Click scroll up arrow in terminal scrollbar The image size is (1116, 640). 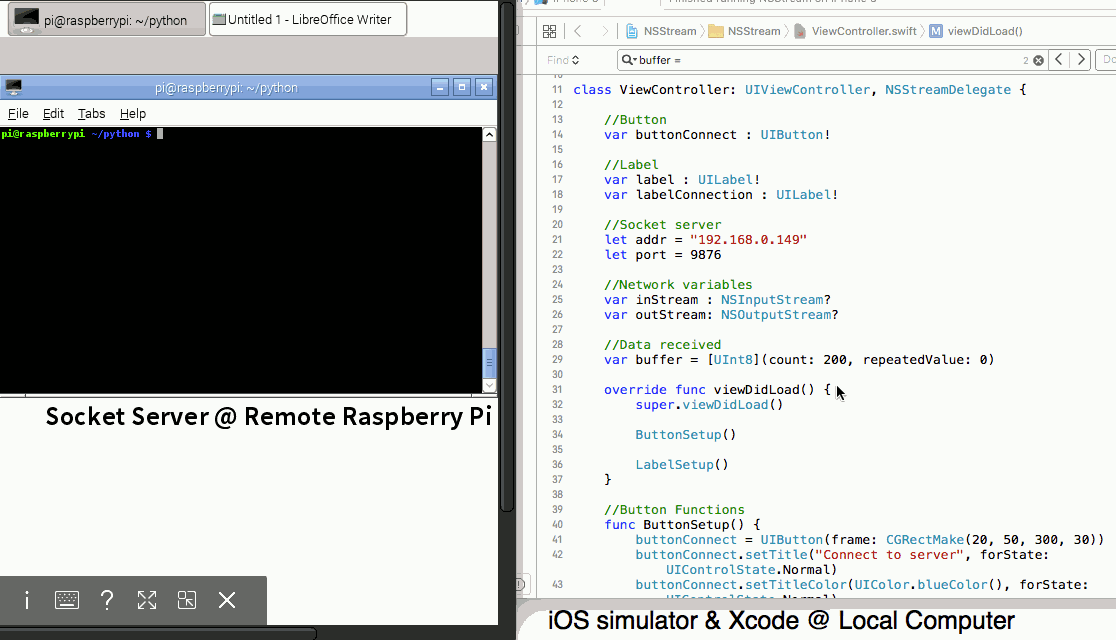(489, 135)
